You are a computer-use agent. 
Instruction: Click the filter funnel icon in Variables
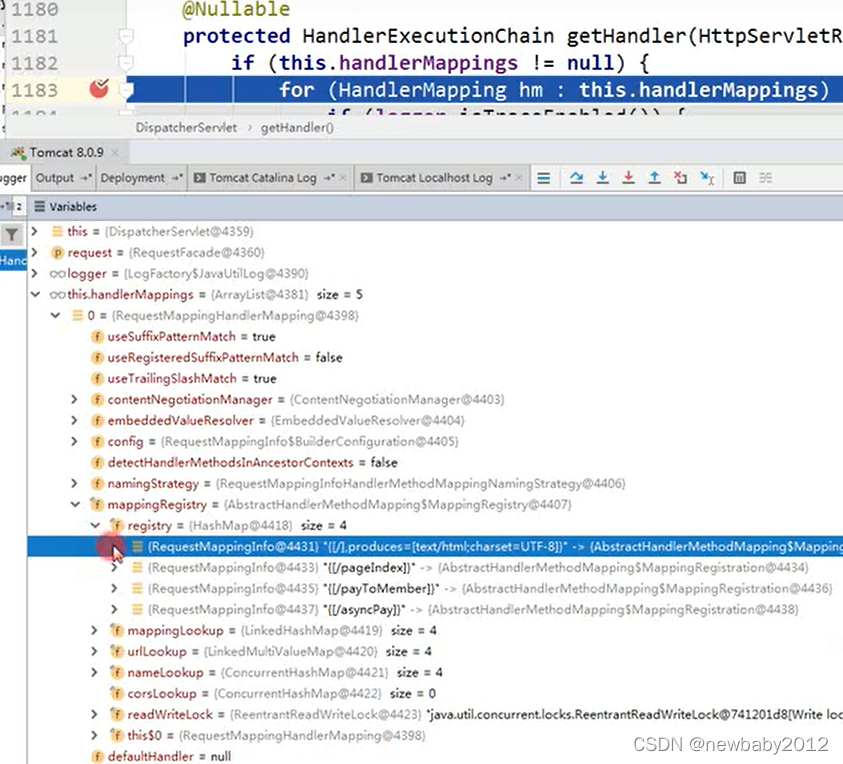point(12,234)
